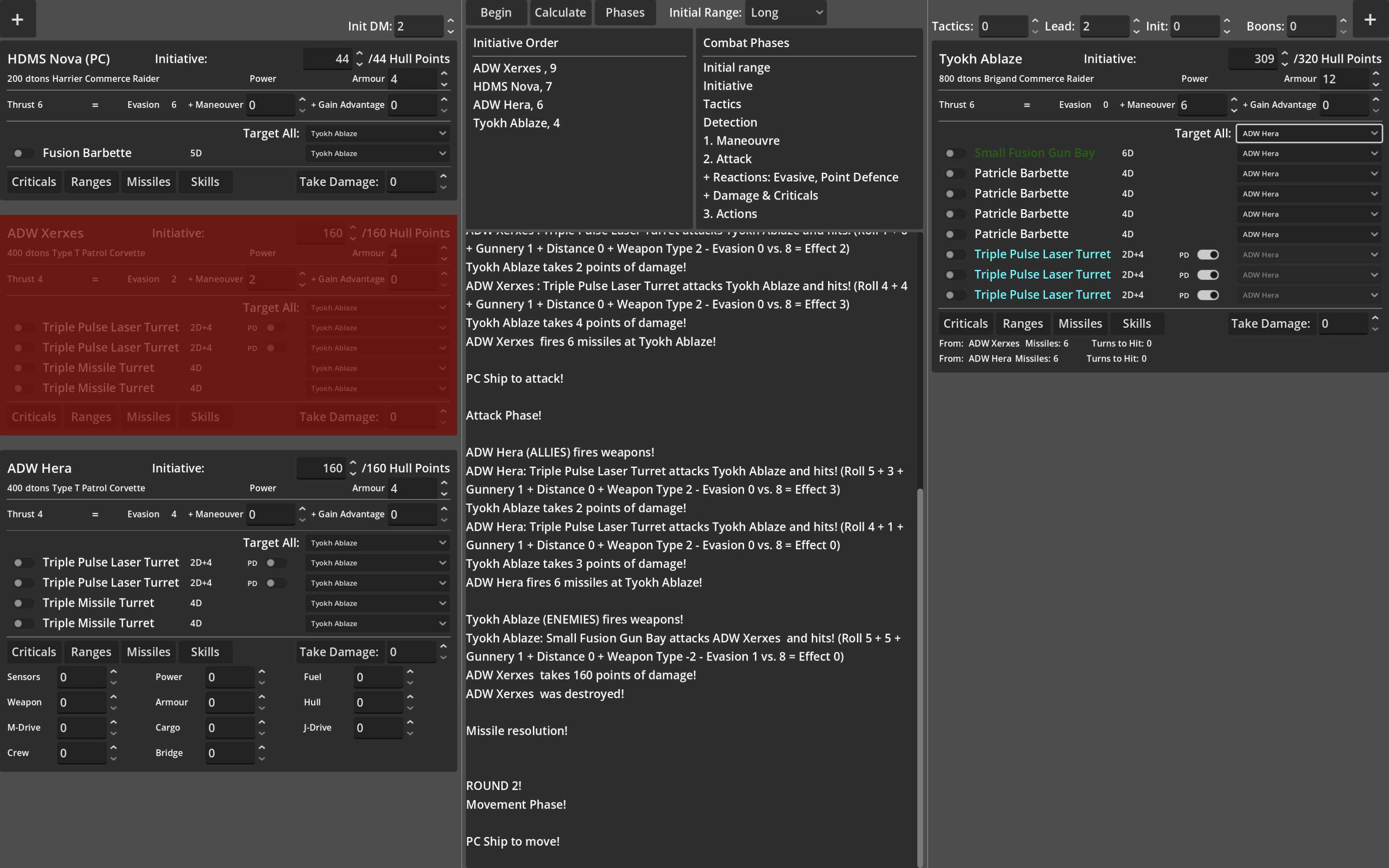
Task: Click 'ADW Xerxes was destroyed!' log line
Action: point(545,694)
